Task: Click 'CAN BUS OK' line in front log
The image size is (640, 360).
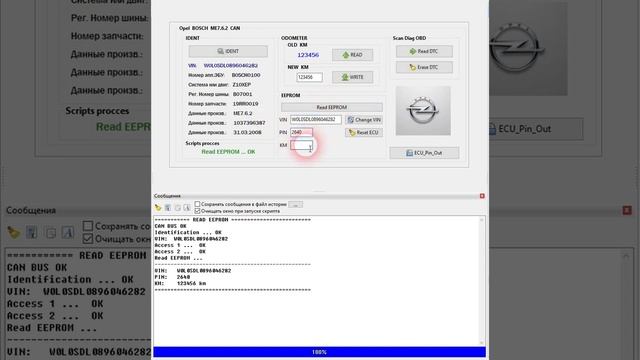Action: pyautogui.click(x=171, y=226)
